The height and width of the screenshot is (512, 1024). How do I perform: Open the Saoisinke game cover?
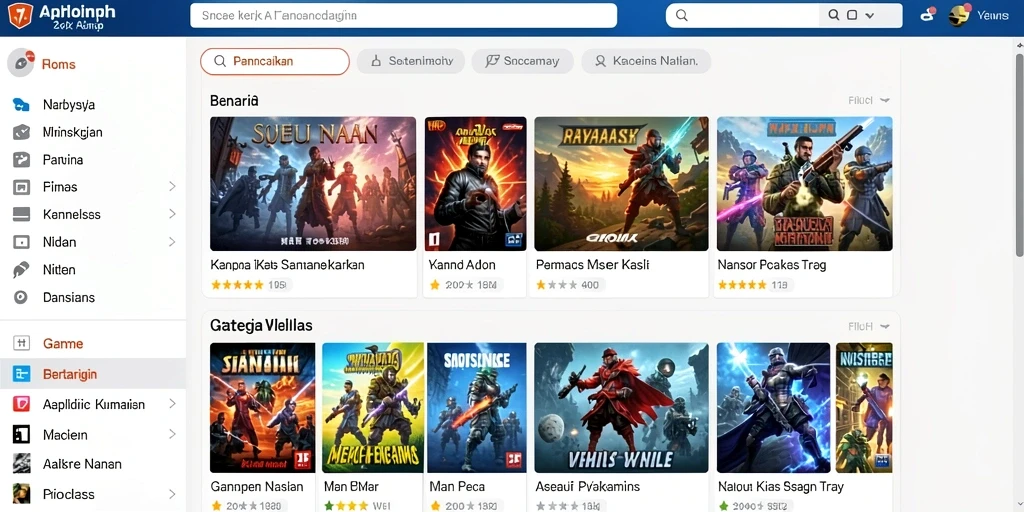point(477,408)
